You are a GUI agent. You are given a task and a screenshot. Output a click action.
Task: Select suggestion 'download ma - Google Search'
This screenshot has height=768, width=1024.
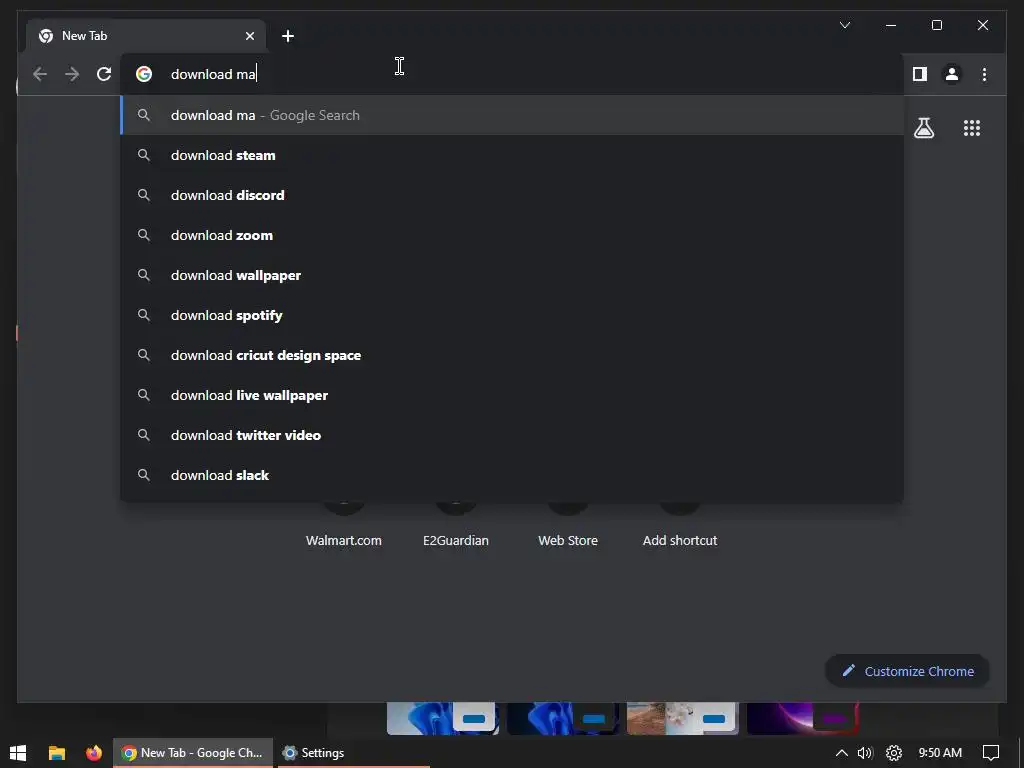[512, 115]
